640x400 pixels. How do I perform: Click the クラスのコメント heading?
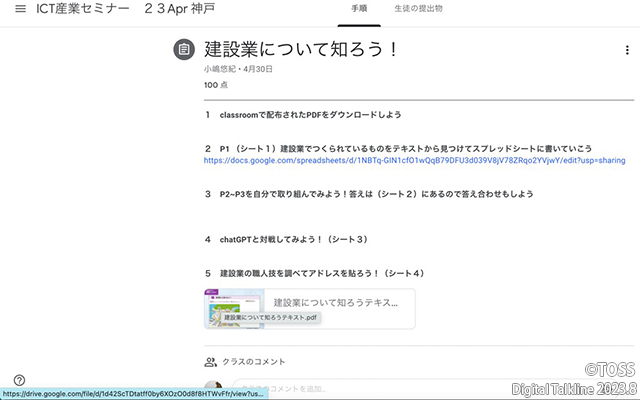255,362
